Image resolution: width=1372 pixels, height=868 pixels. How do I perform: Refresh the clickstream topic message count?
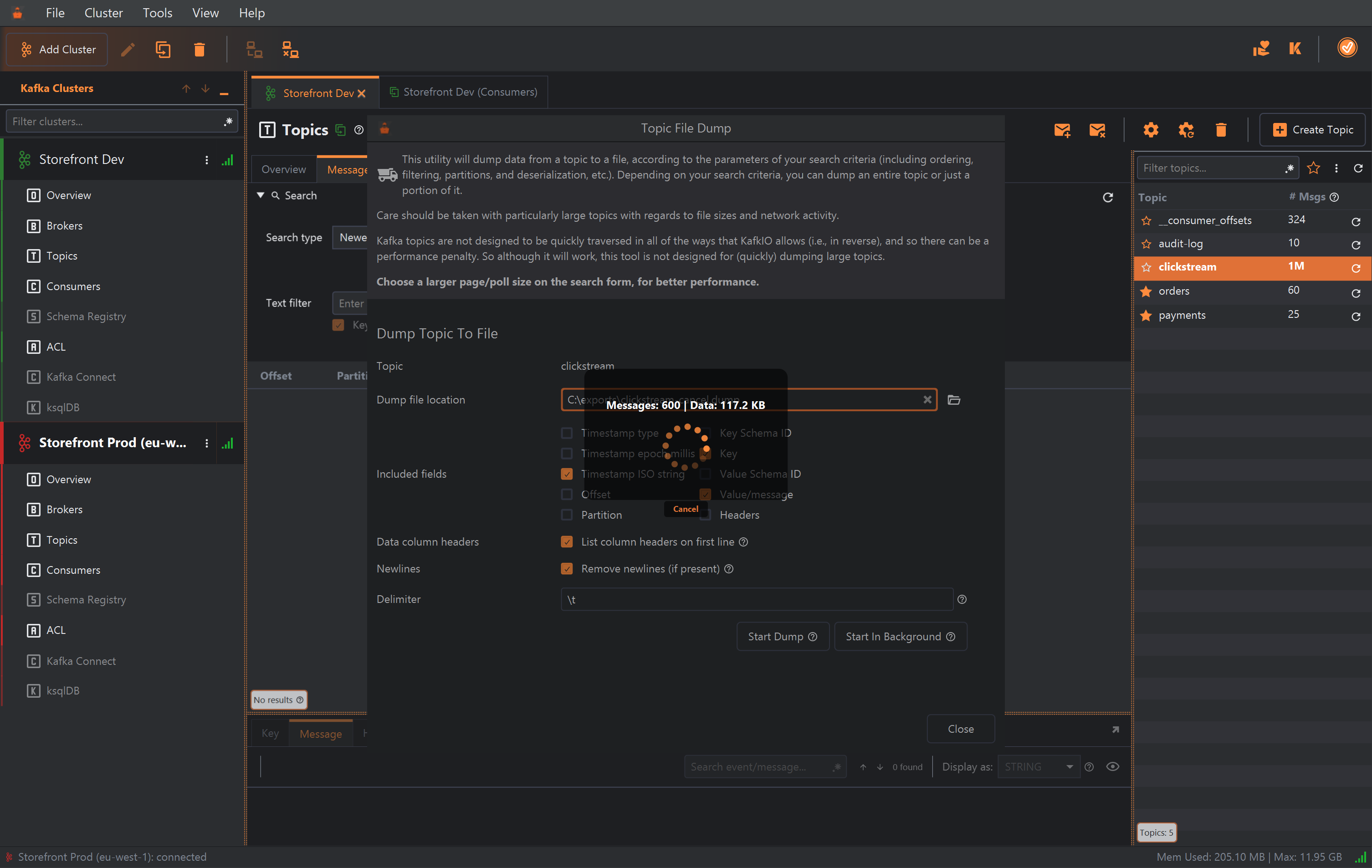(x=1356, y=268)
